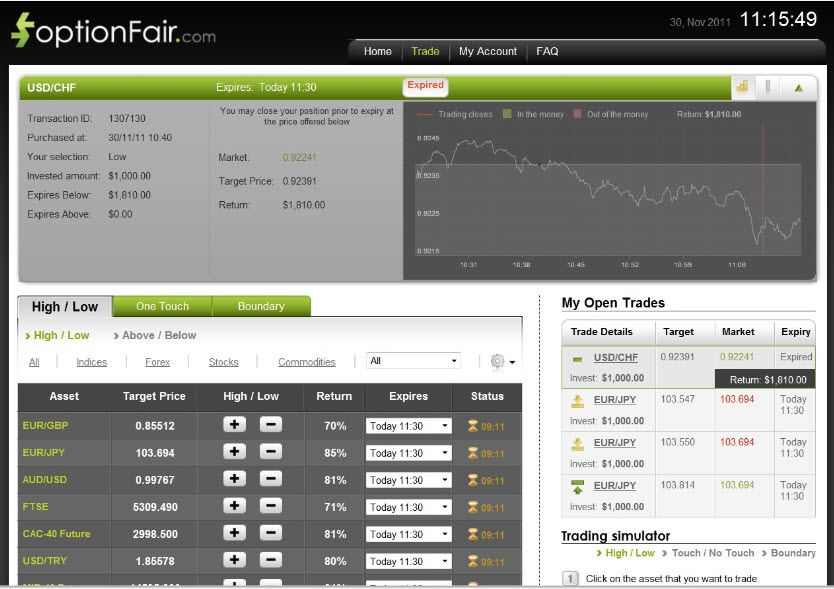The height and width of the screenshot is (589, 834).
Task: Click the up arrow icon of EUR/JPY 103.814 trade
Action: pyautogui.click(x=578, y=486)
